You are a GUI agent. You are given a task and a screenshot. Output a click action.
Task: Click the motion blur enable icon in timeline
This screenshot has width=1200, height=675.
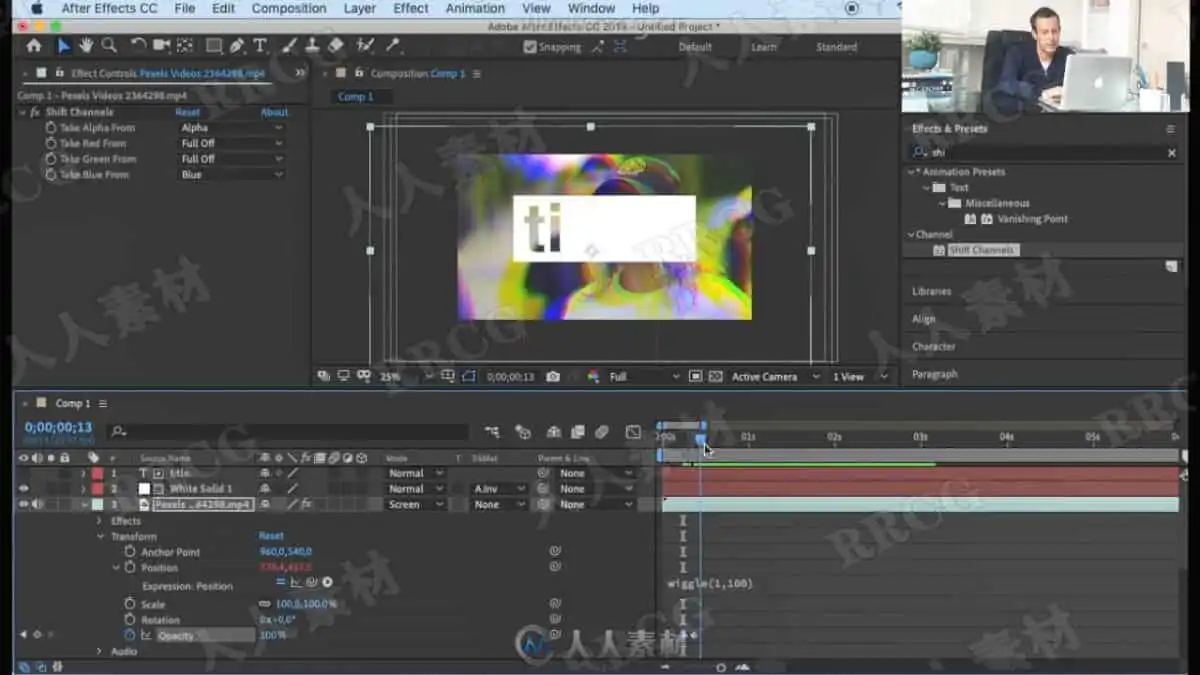click(602, 432)
